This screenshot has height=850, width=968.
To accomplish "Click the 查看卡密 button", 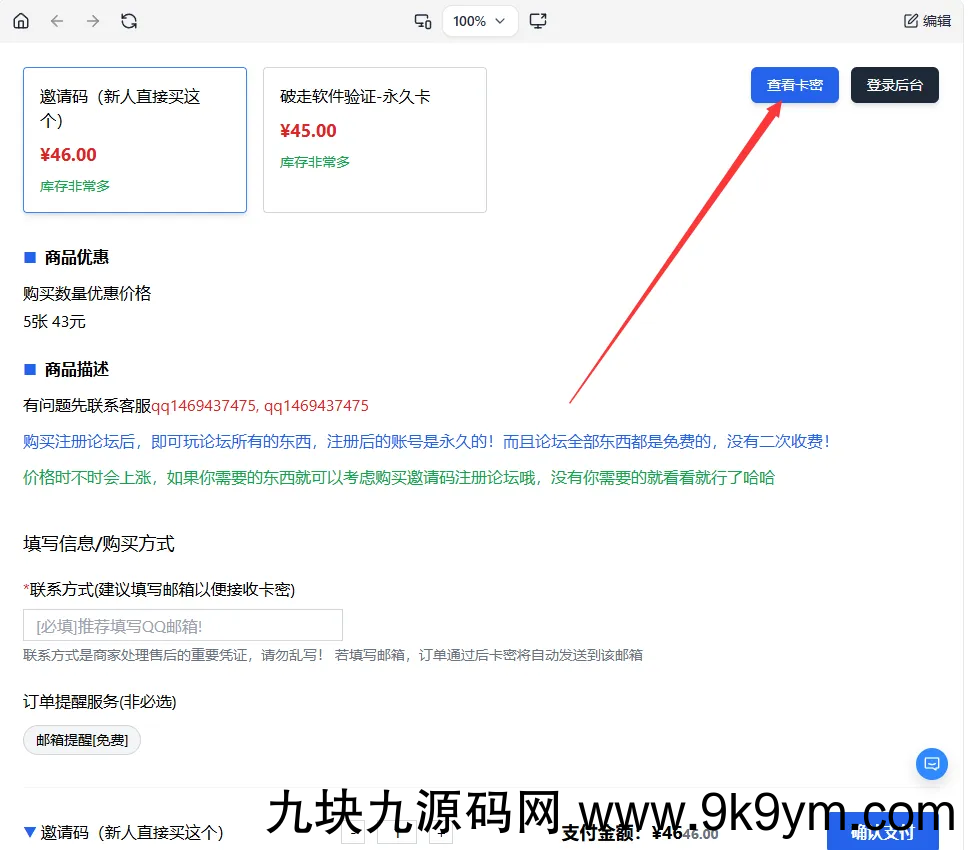I will click(x=795, y=85).
